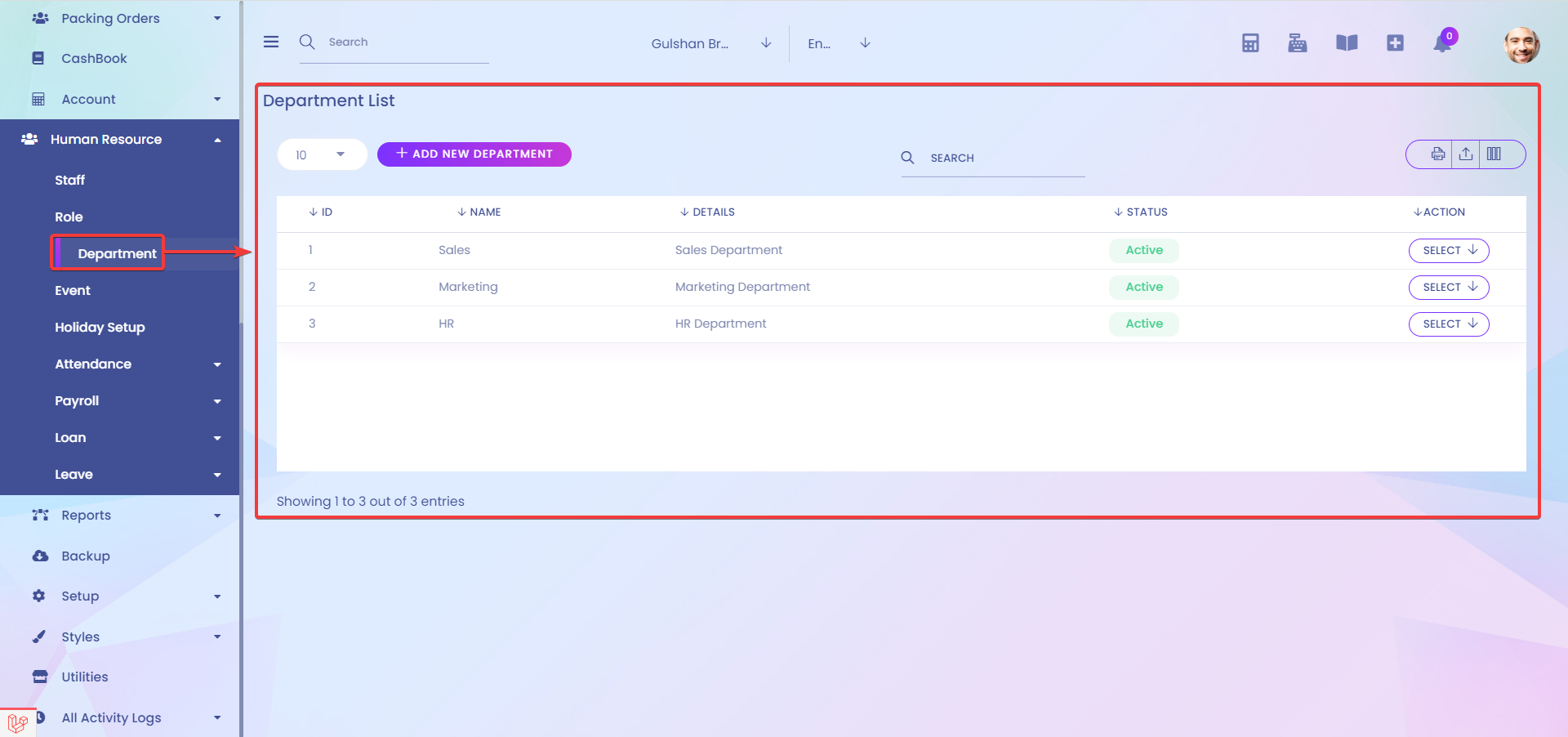Collapse the Human Resource menu
The image size is (1568, 737).
click(217, 140)
